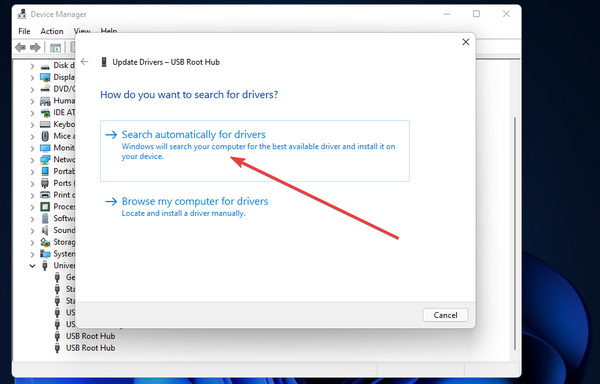Expand the Sound category
Screen dimensions: 600x384
click(x=33, y=231)
